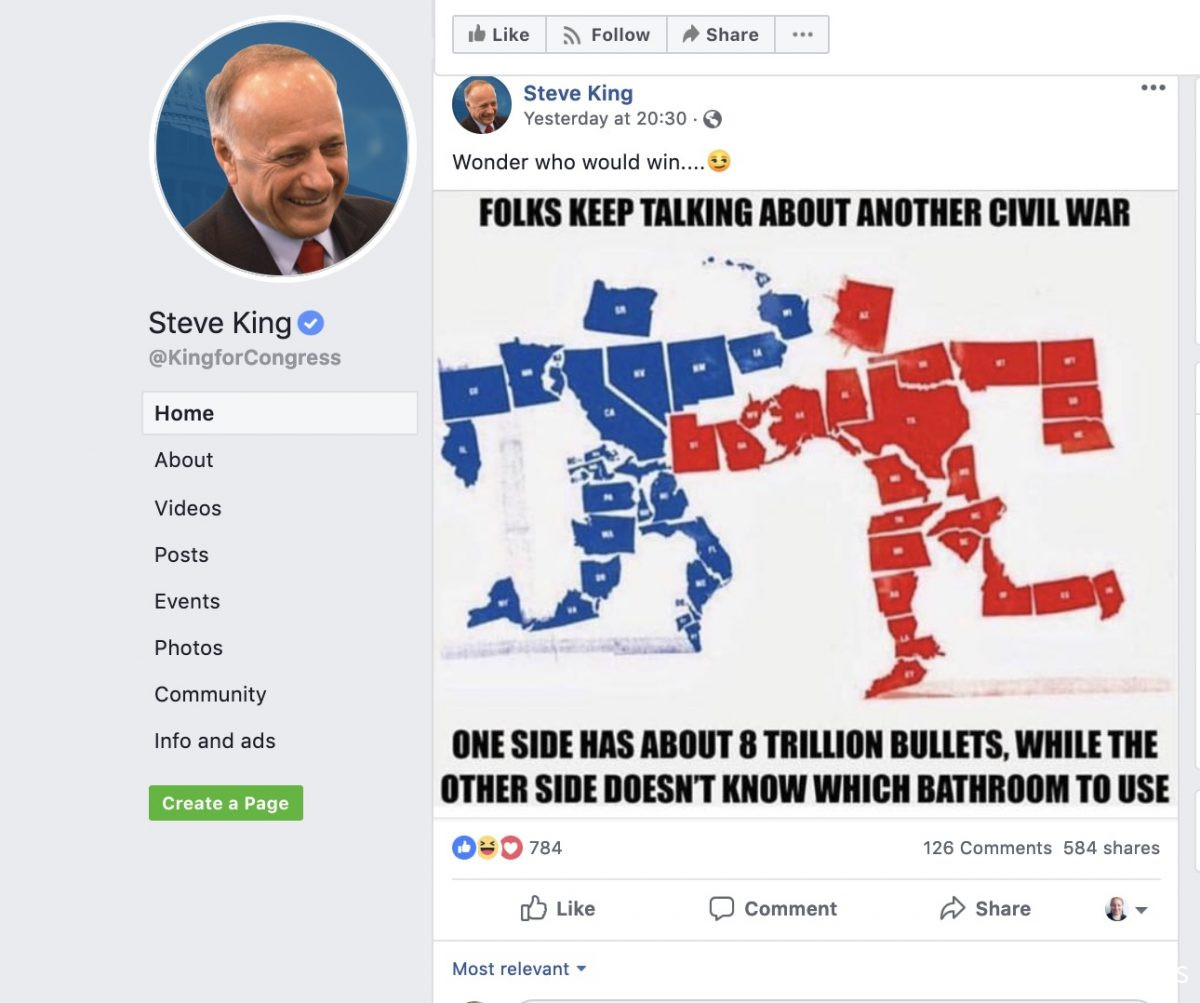This screenshot has height=1003, width=1200.
Task: Click the Comment speech bubble icon
Action: [x=721, y=908]
